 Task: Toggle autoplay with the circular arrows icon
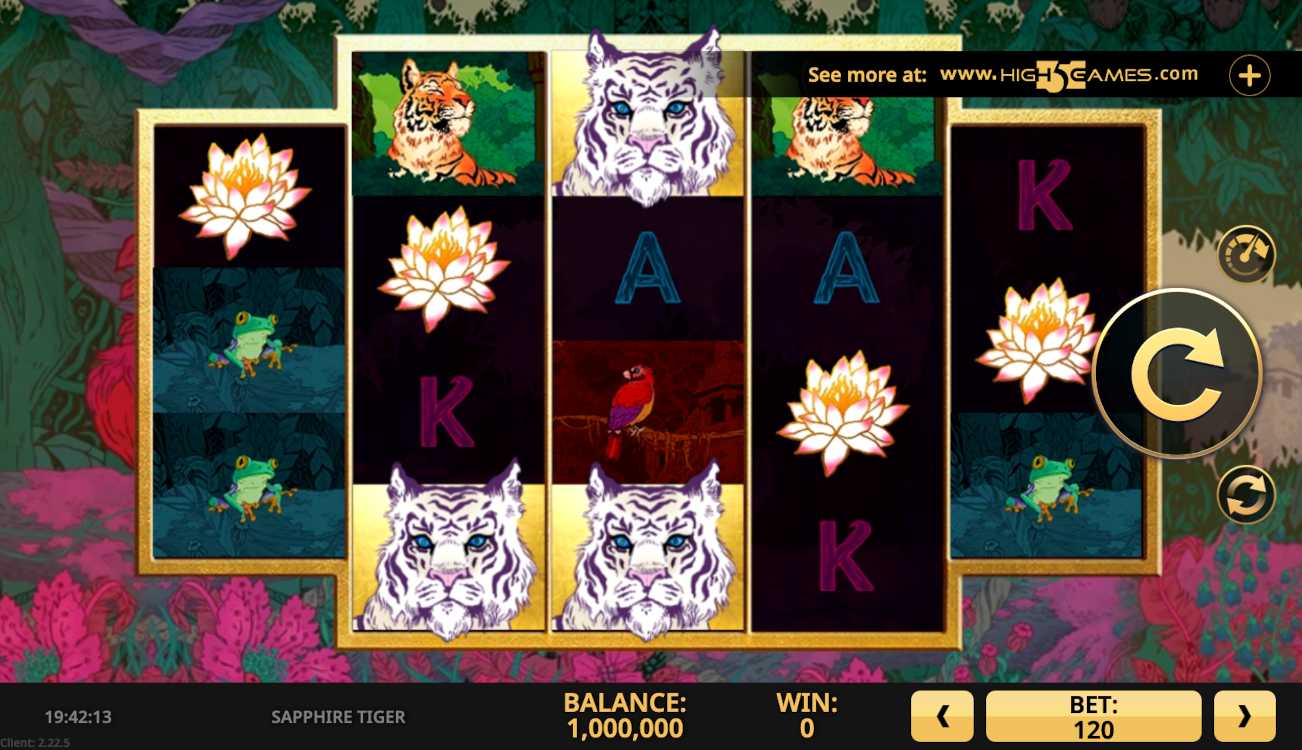[x=1246, y=495]
